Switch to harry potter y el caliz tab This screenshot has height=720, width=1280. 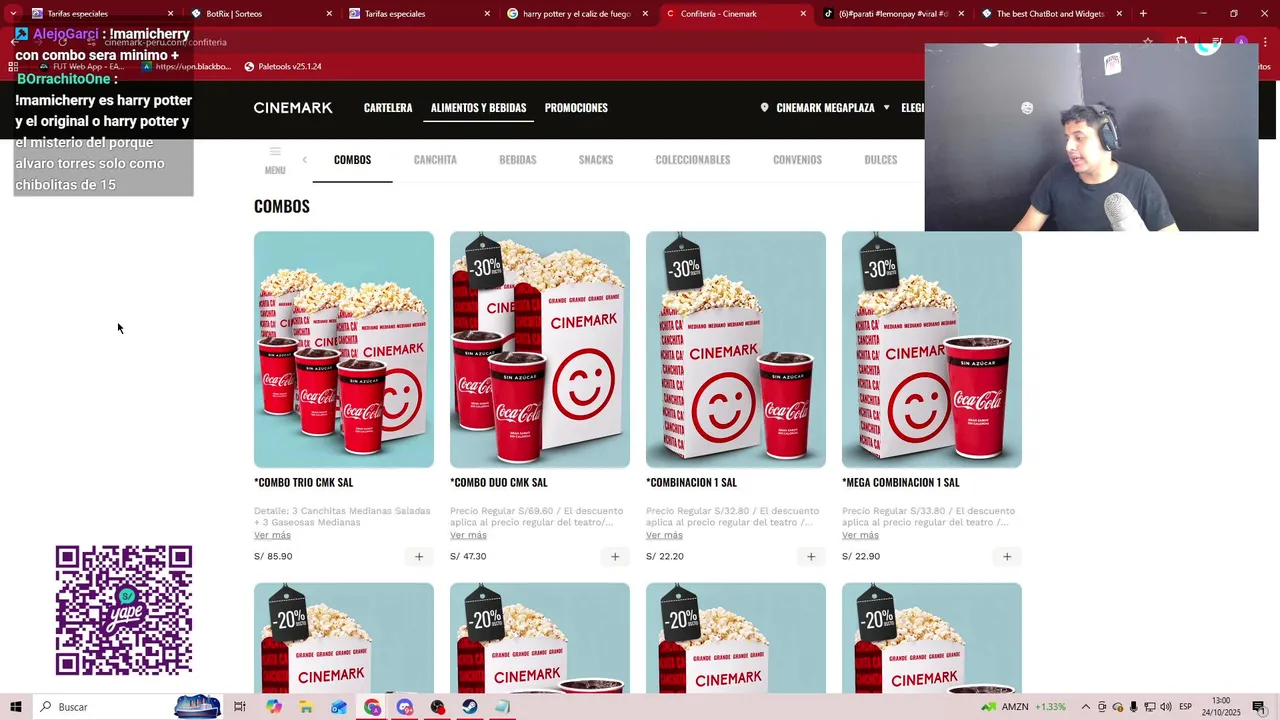[x=575, y=14]
